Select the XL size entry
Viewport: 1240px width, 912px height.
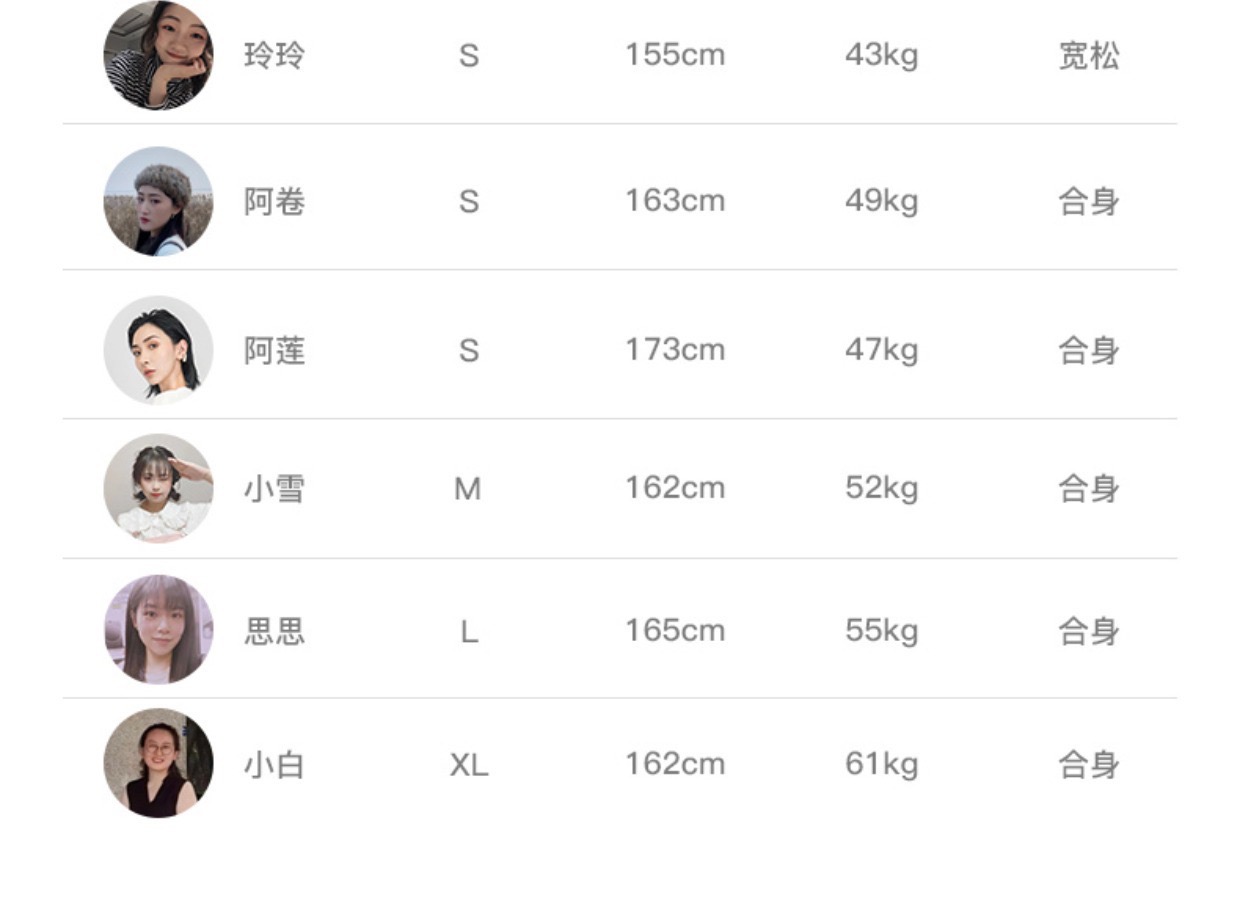pyautogui.click(x=468, y=765)
